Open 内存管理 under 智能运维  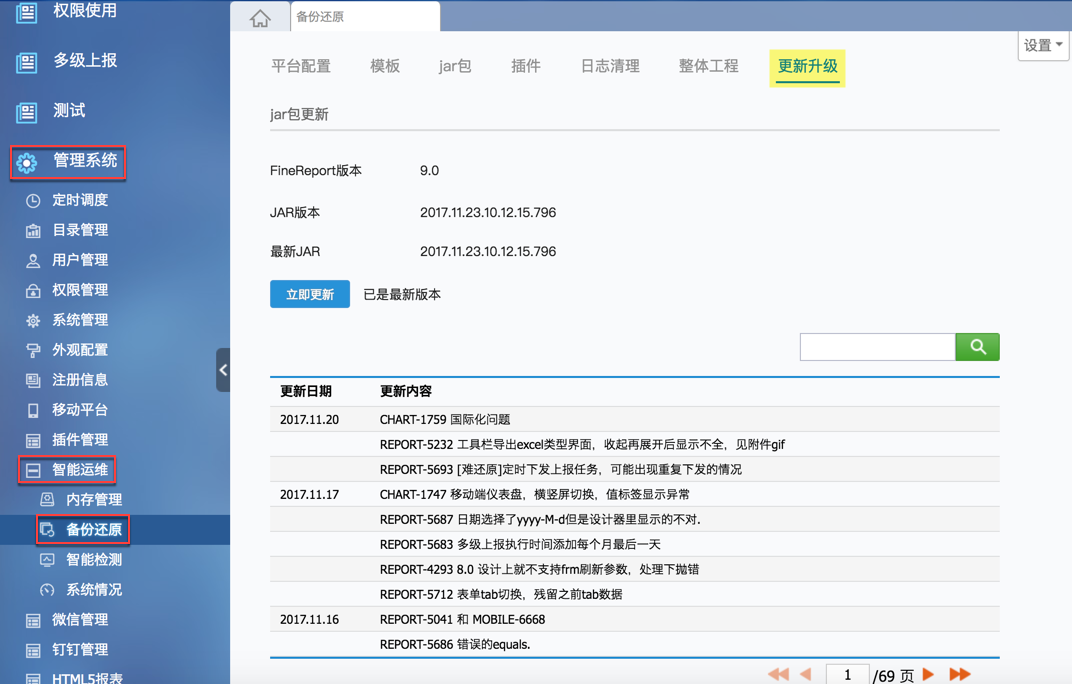94,500
